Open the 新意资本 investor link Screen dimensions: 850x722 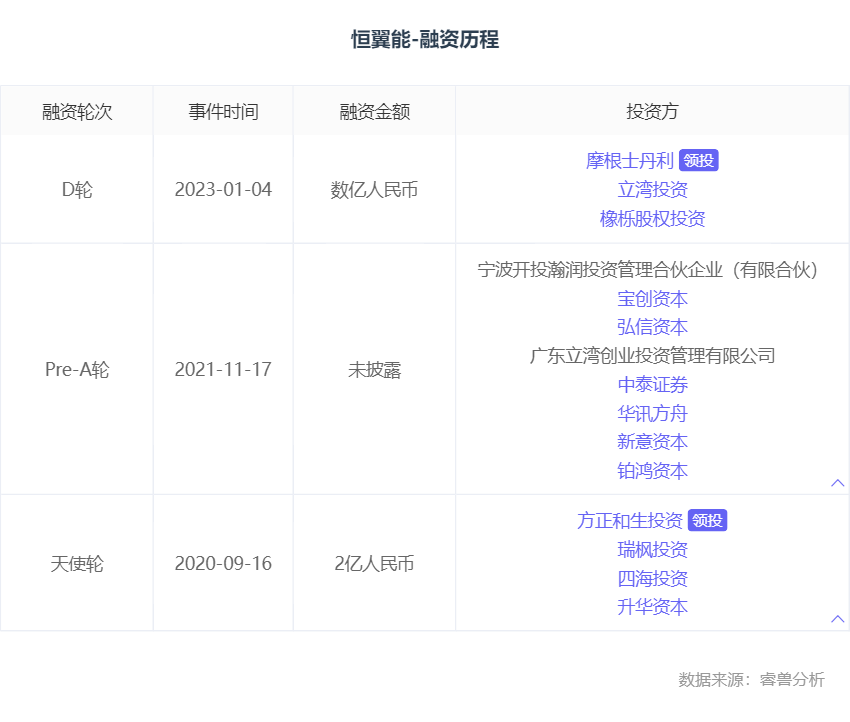tap(652, 442)
